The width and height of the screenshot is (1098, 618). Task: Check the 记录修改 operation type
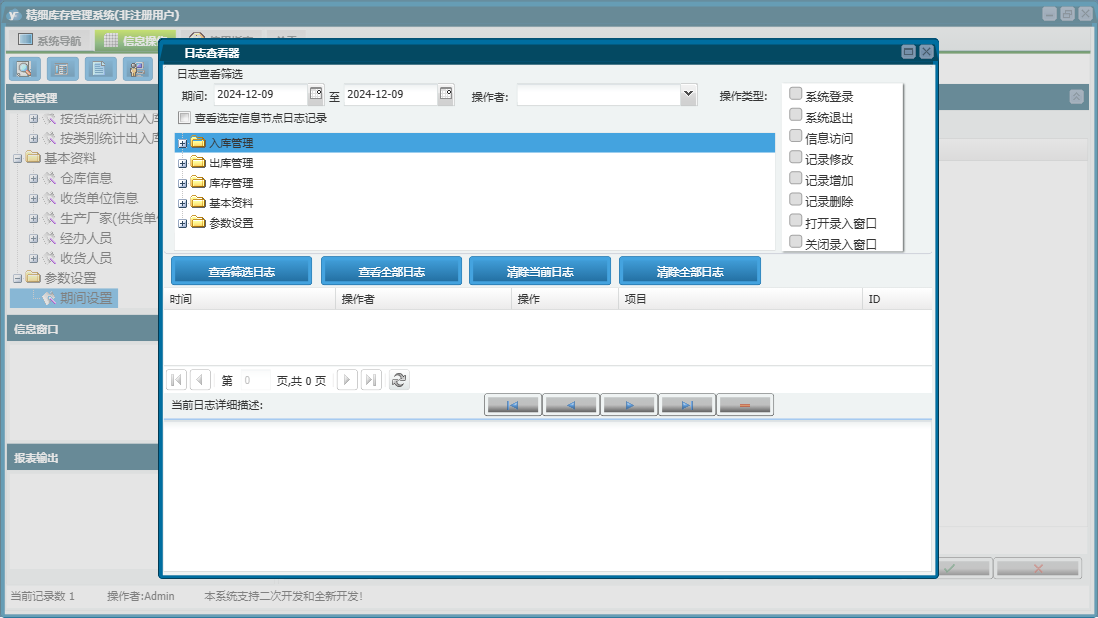click(795, 157)
